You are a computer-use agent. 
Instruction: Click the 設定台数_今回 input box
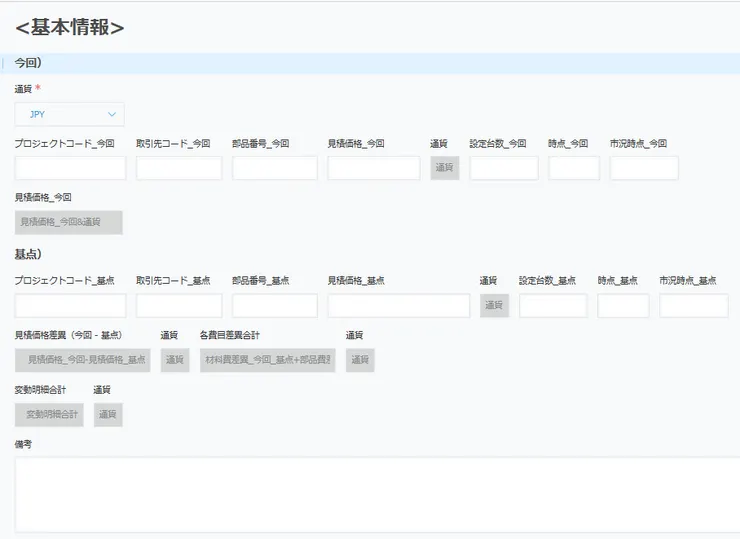click(504, 168)
